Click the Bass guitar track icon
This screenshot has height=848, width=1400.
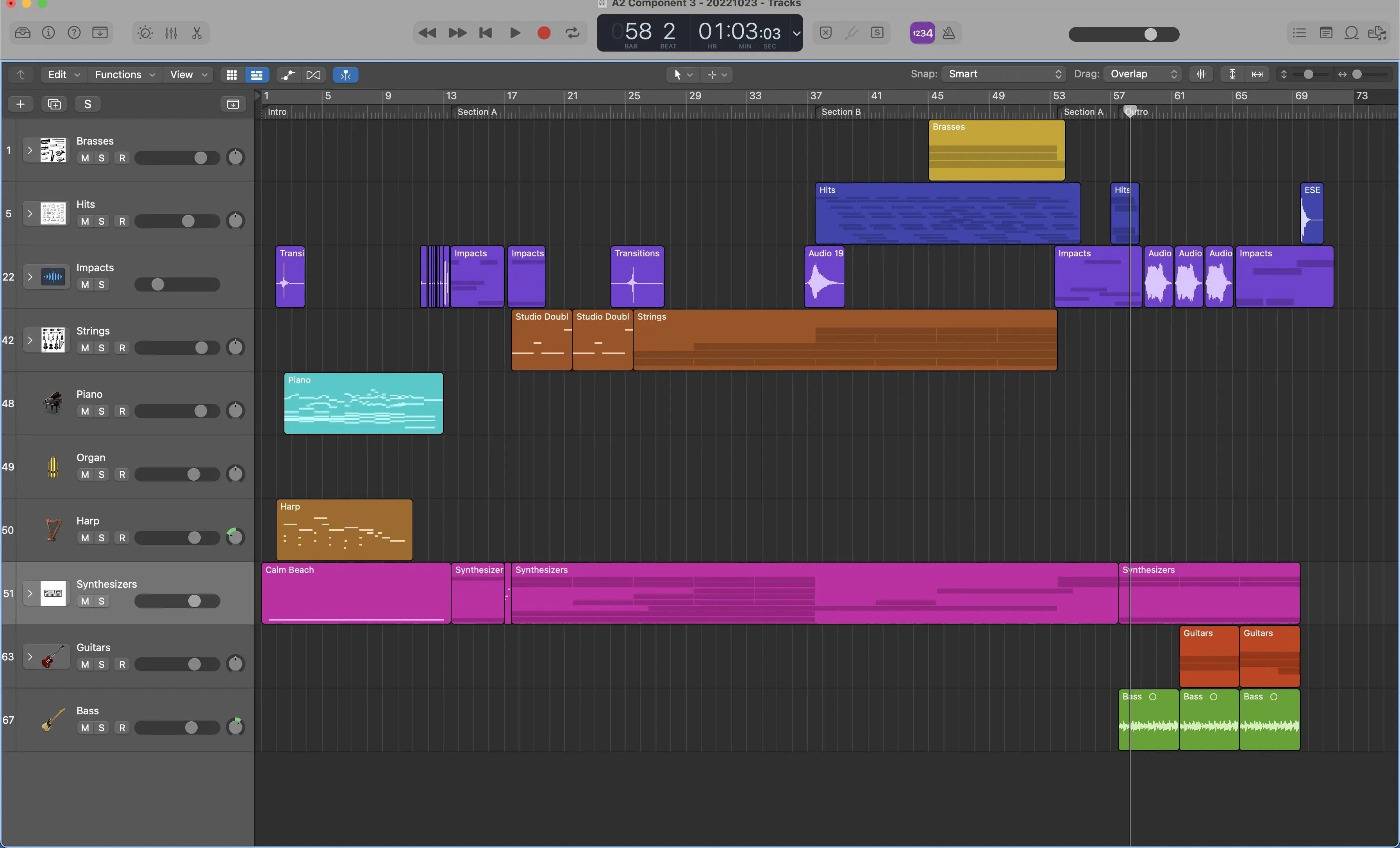click(x=53, y=719)
